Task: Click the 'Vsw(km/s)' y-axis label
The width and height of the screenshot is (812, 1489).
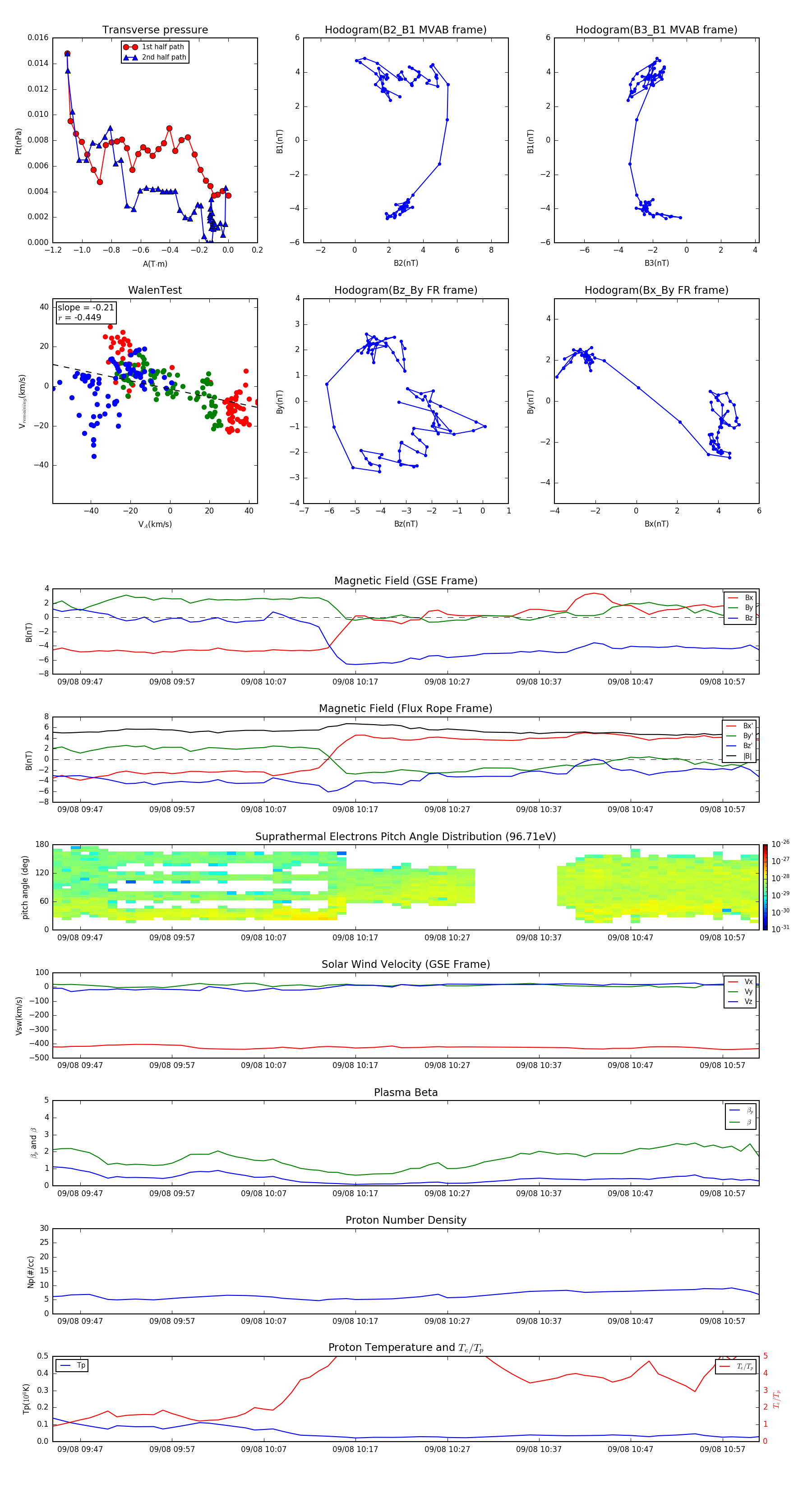Action: [x=19, y=1016]
